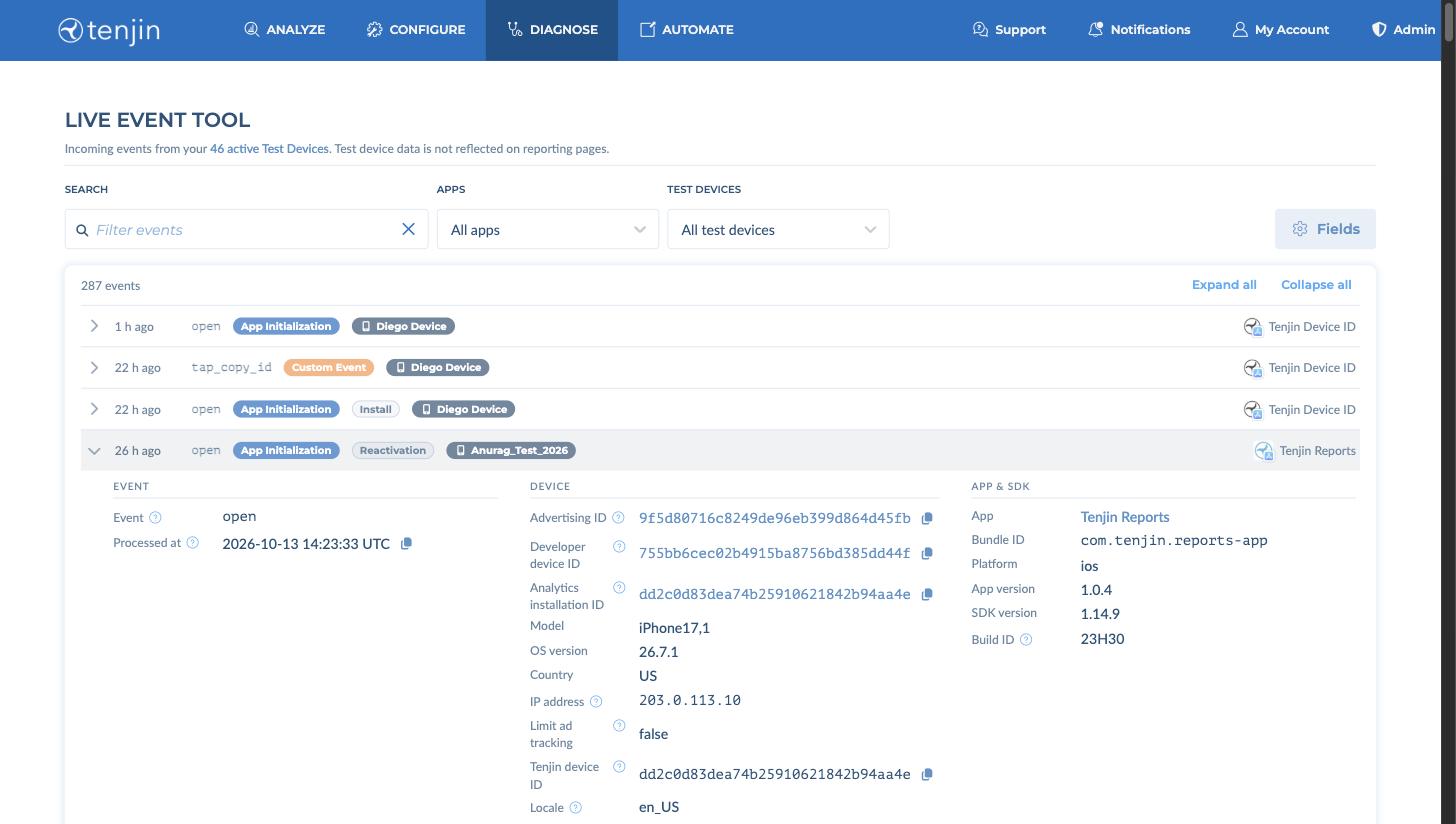The image size is (1456, 824).
Task: Click the Tenjin Reports app icon in the 26 h ago row
Action: [1264, 451]
